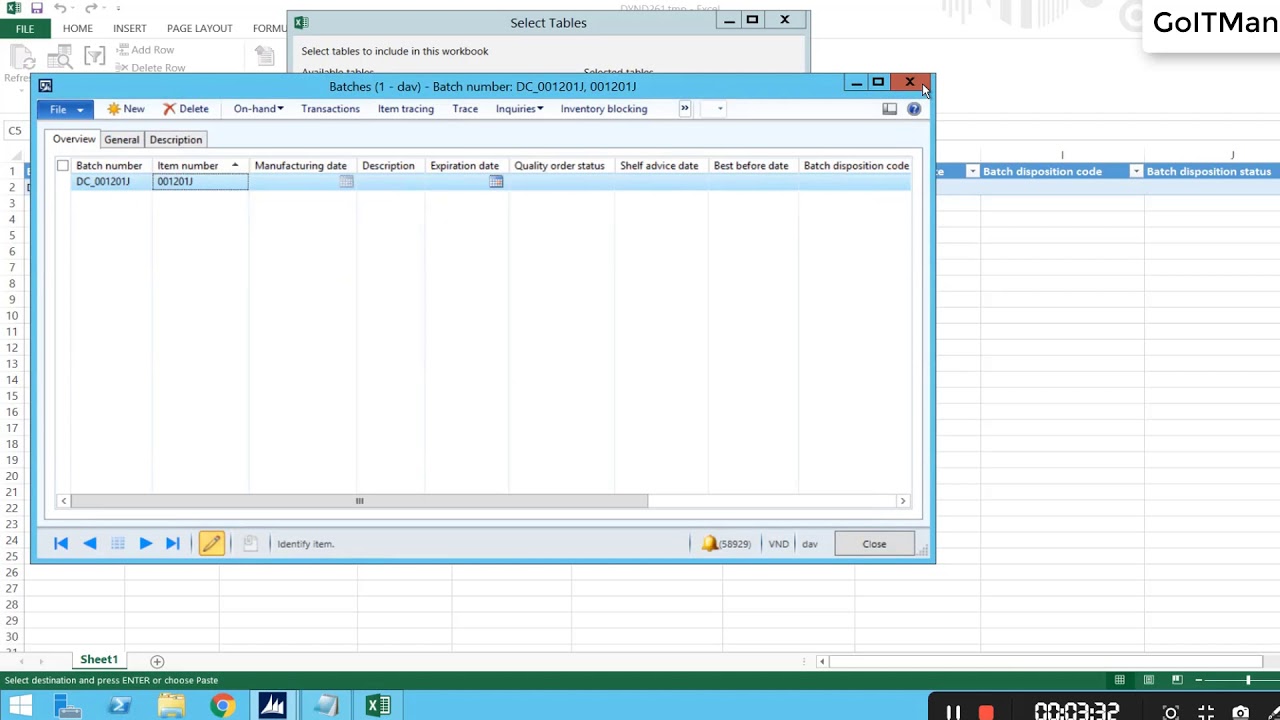Open the Excel FILE tab

[x=24, y=29]
